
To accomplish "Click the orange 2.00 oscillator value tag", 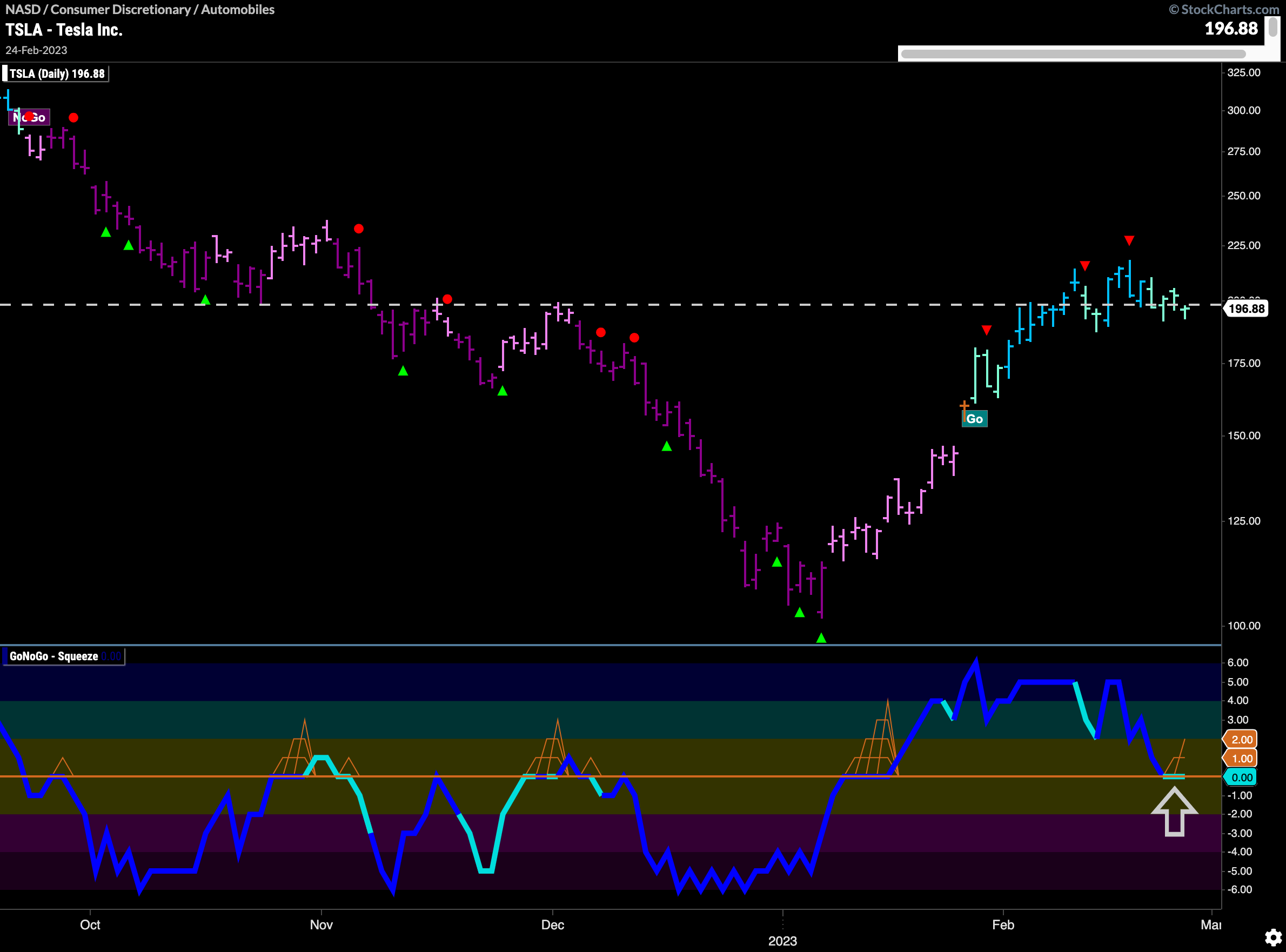I will pos(1241,739).
